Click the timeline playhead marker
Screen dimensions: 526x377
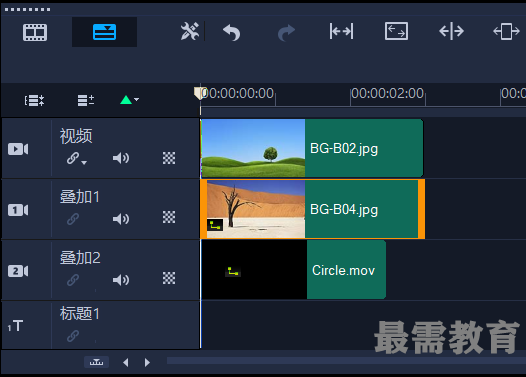pyautogui.click(x=199, y=93)
